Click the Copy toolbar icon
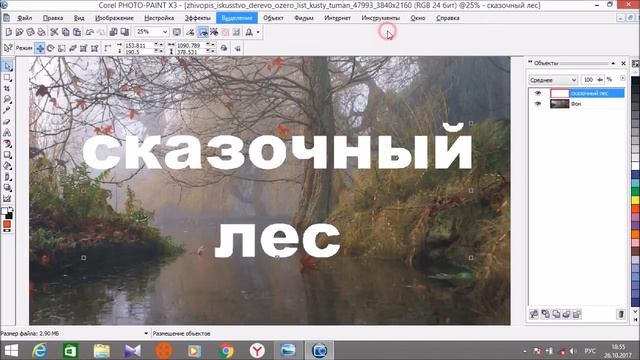 click(x=65, y=32)
